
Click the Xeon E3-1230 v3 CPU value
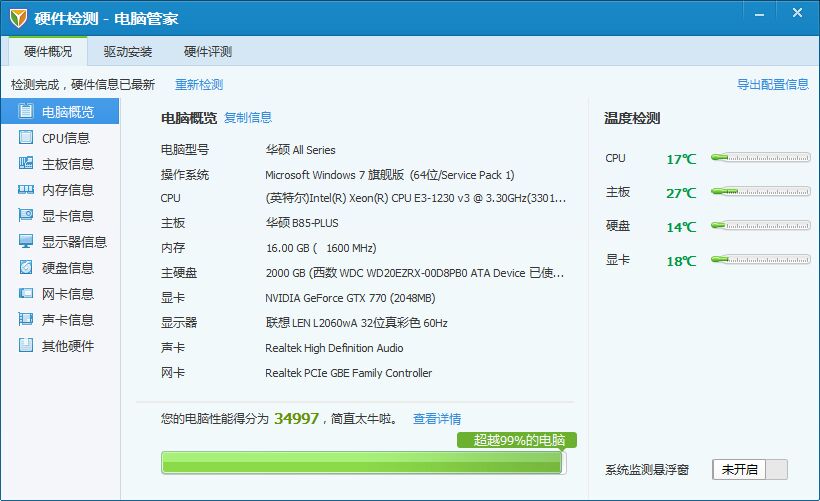point(416,198)
